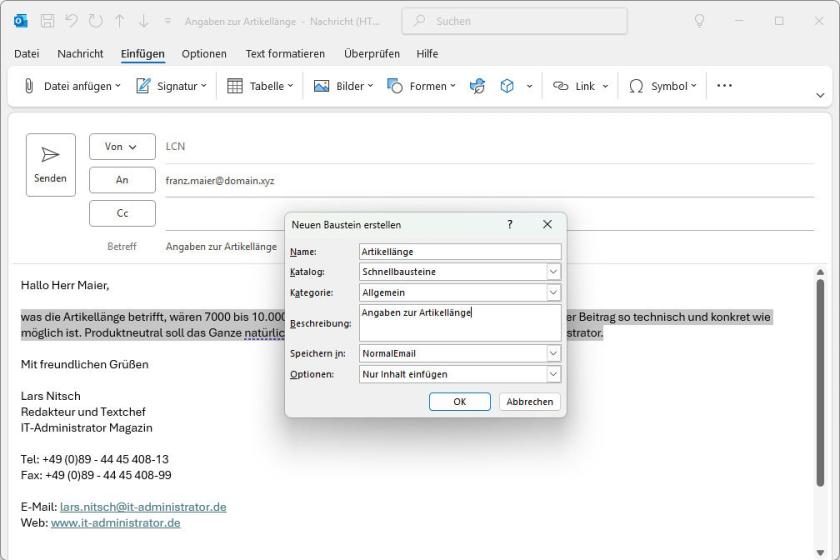This screenshot has height=560, width=840.
Task: Open the Speichern in combo box
Action: click(x=460, y=353)
